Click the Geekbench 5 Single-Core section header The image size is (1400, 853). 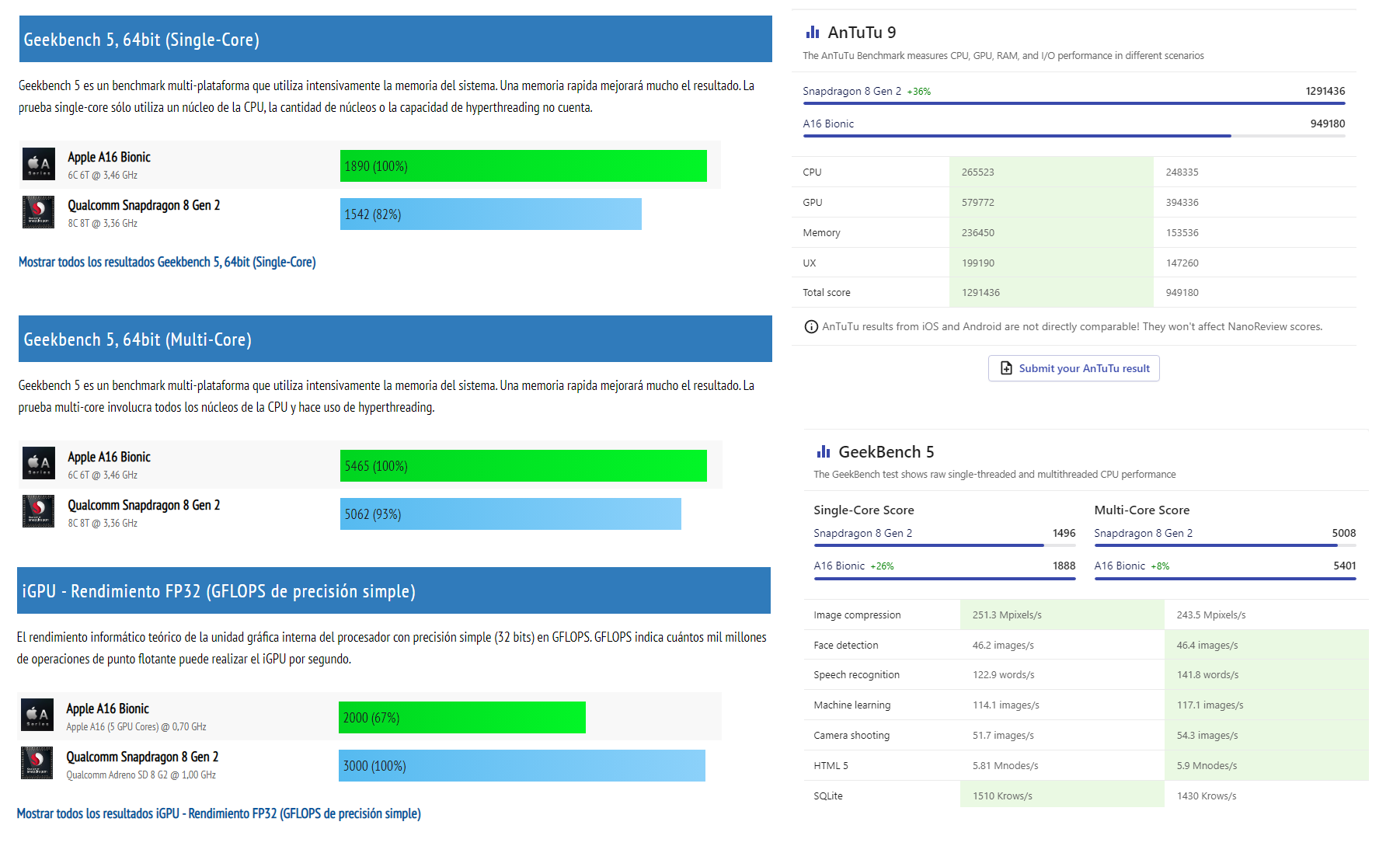tap(395, 39)
